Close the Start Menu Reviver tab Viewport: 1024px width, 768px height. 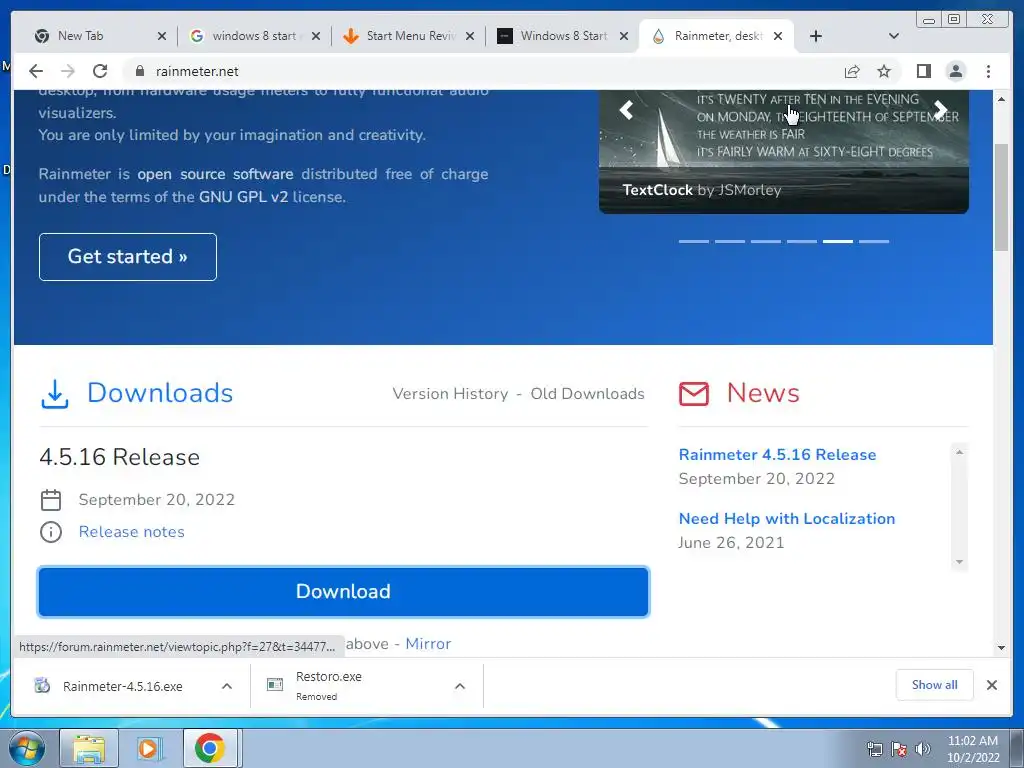point(470,36)
